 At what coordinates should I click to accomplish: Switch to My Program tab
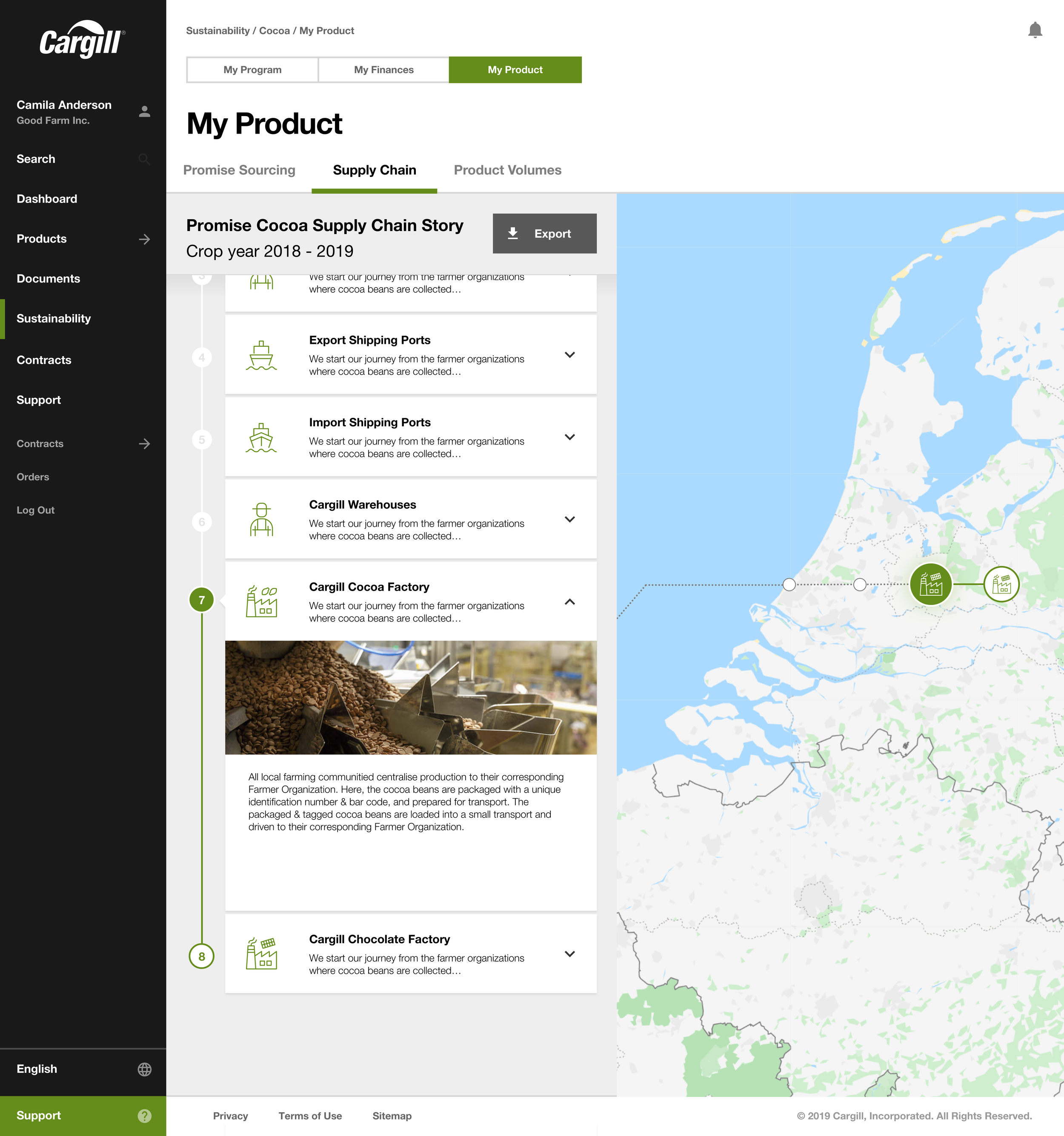click(252, 70)
